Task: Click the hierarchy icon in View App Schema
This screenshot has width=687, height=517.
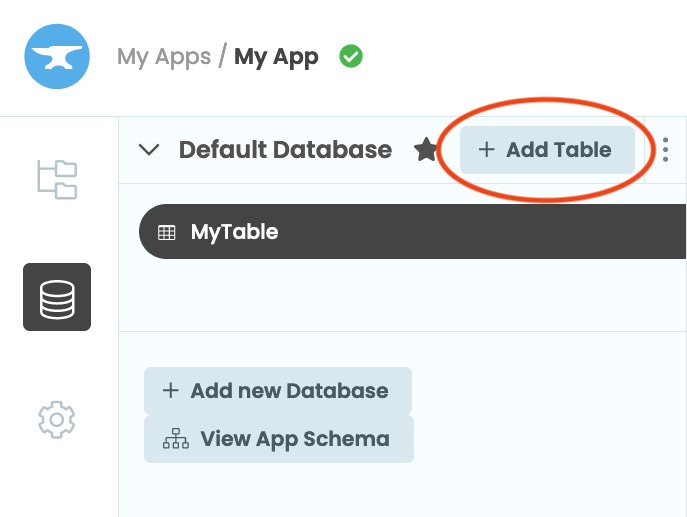Action: (x=175, y=439)
